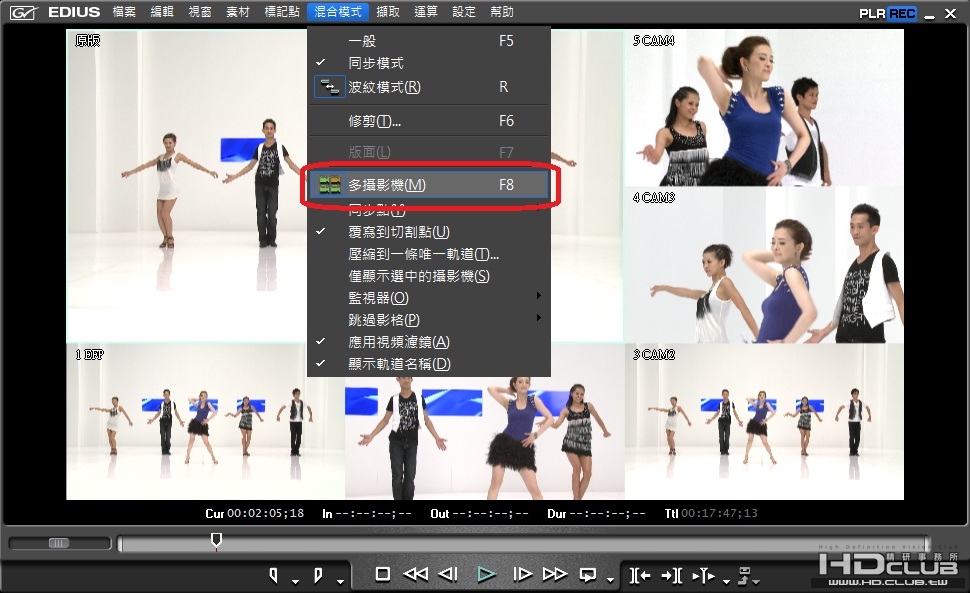Choose 修剪(T)... trim mode
Viewport: 970px width, 593px height.
click(429, 121)
